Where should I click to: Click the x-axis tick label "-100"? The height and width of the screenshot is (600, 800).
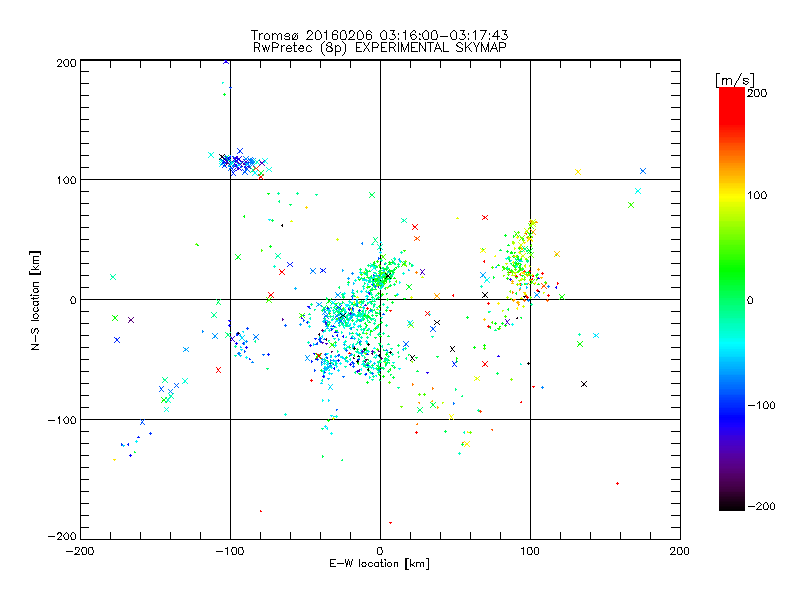tap(230, 551)
